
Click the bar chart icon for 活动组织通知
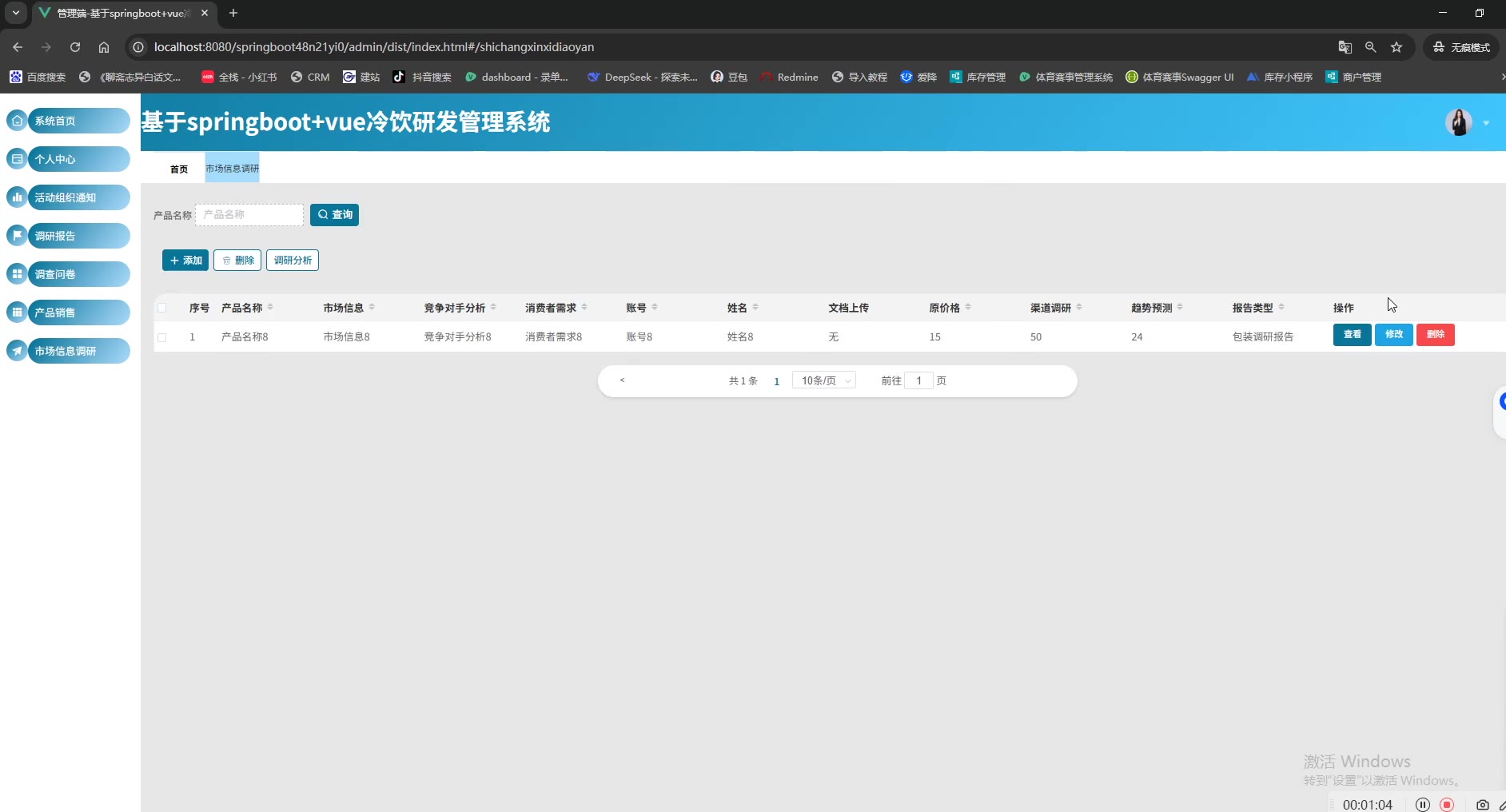pyautogui.click(x=17, y=197)
